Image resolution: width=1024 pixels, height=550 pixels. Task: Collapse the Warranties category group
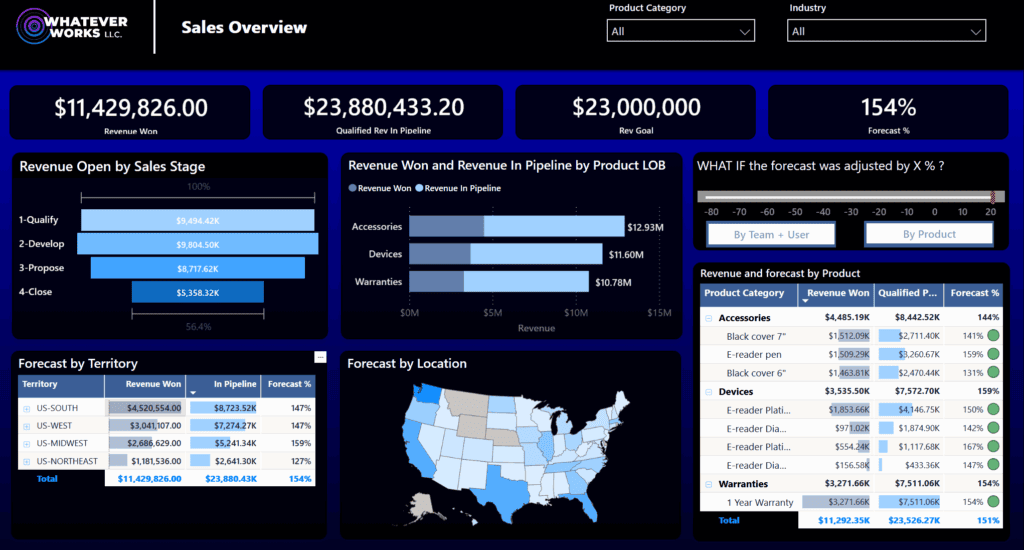coord(709,484)
